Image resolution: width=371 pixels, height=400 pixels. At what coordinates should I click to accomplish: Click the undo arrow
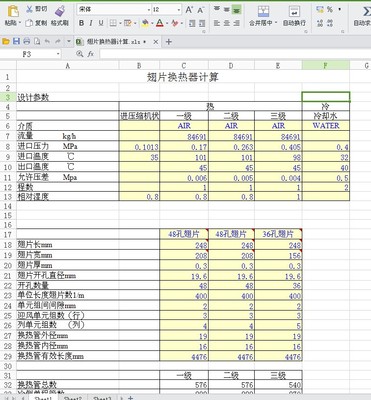pos(47,41)
